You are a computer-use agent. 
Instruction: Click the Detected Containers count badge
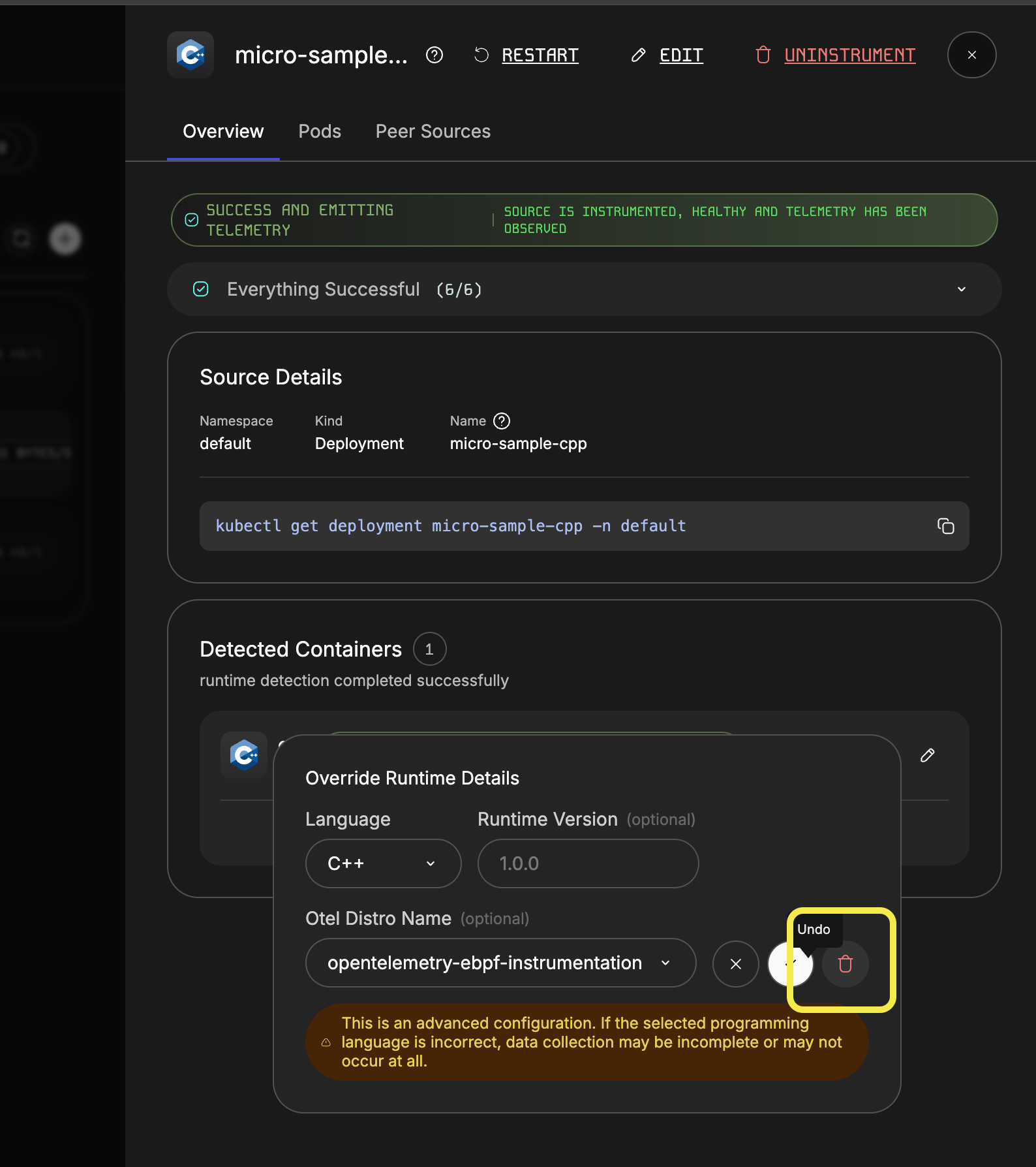click(x=429, y=649)
